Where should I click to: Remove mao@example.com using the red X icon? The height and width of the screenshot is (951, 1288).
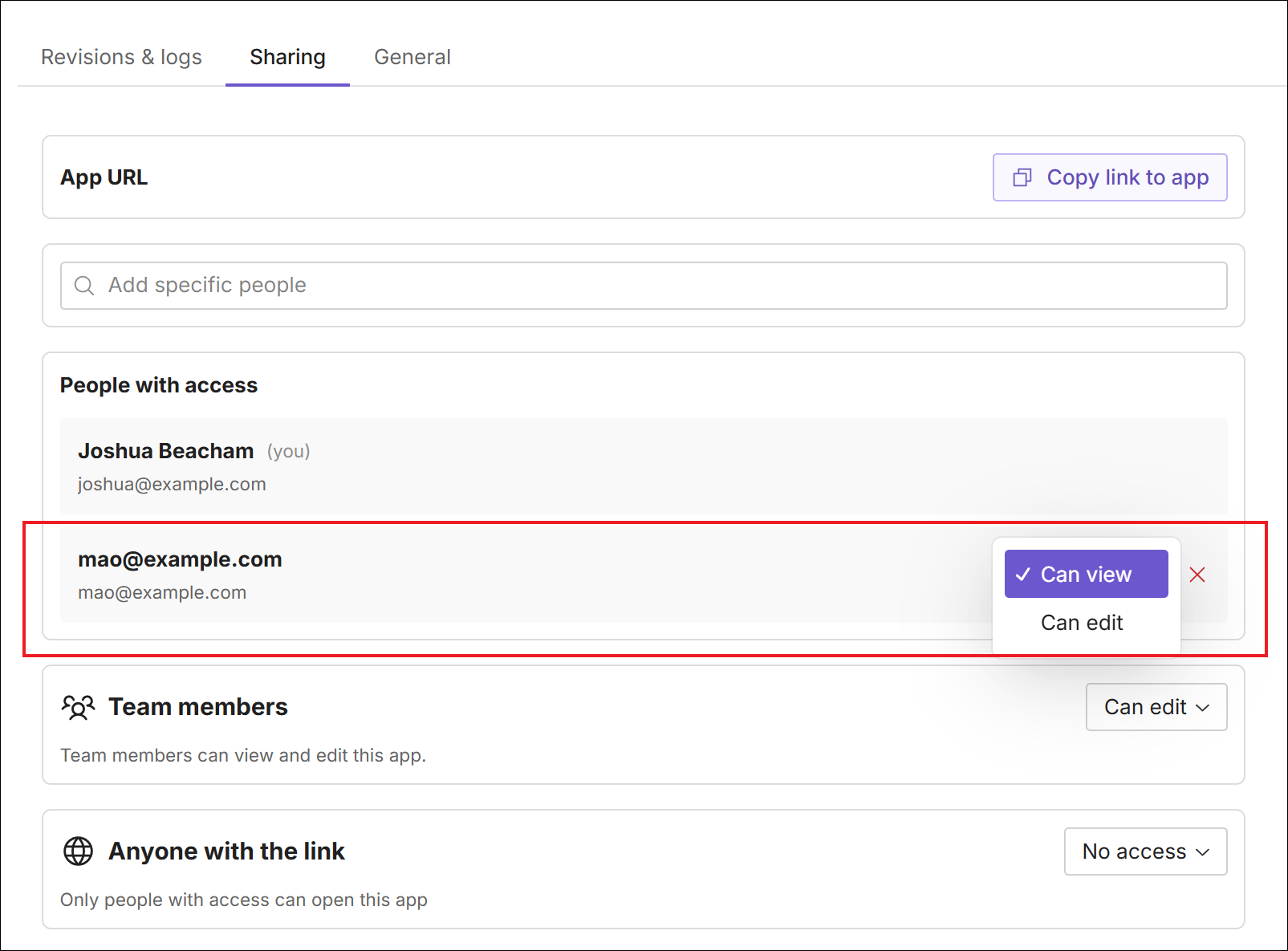(x=1197, y=575)
